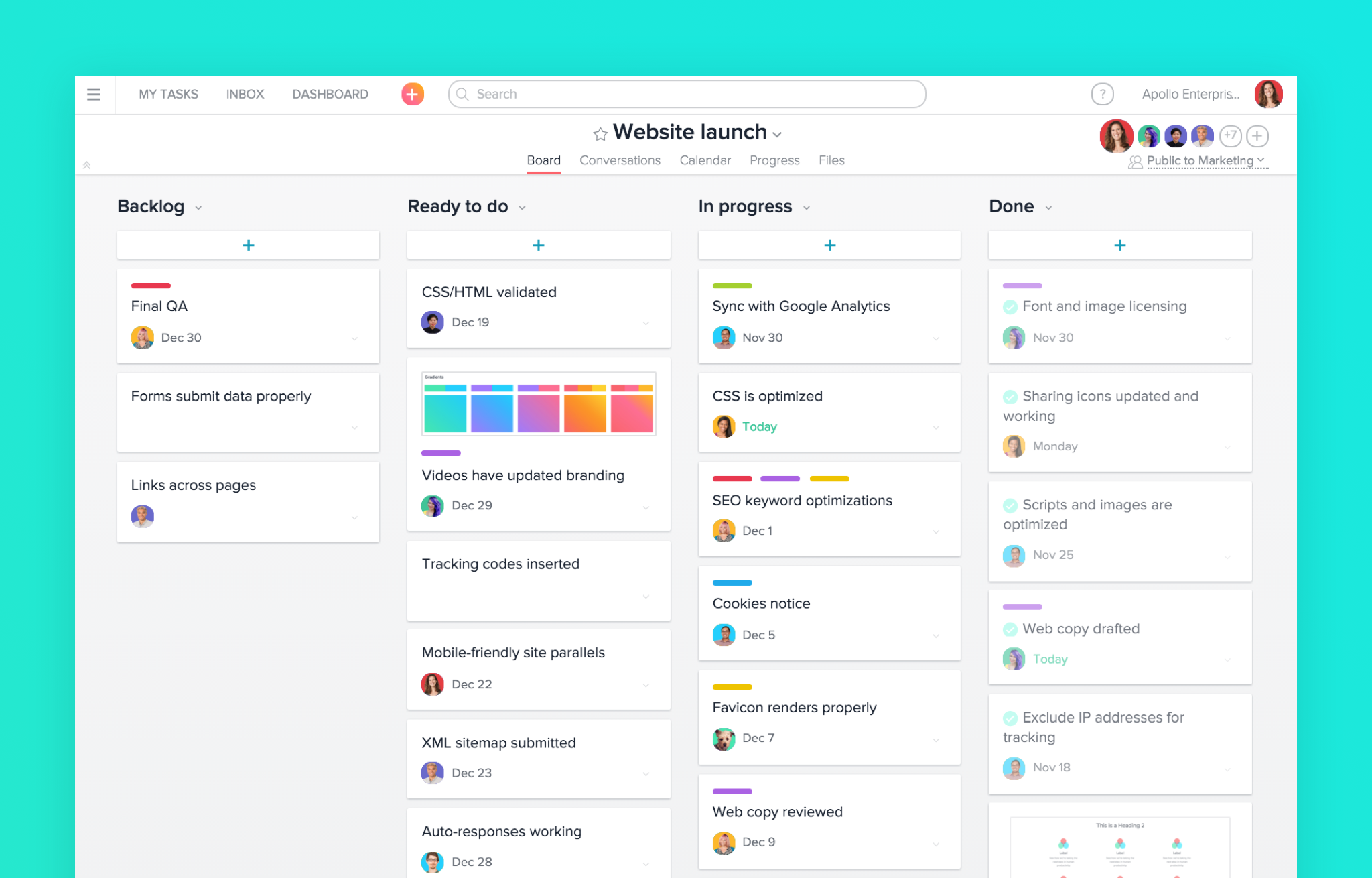The height and width of the screenshot is (878, 1372).
Task: Click the add task button in Done
Action: tap(1119, 243)
